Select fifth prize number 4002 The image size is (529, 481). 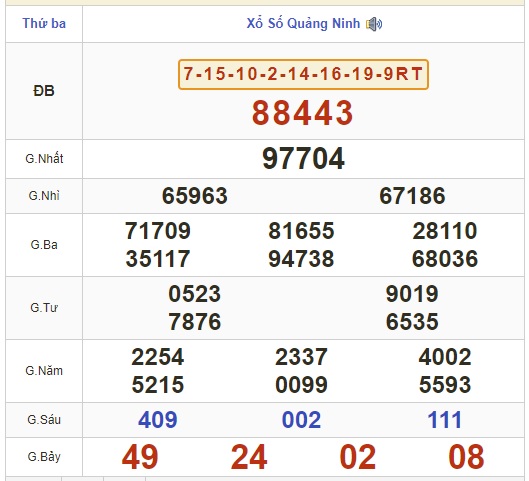445,357
